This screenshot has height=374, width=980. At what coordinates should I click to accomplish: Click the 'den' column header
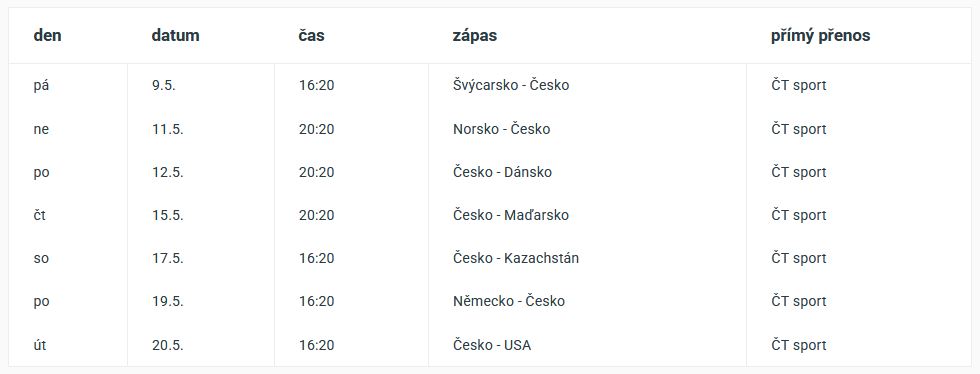click(x=48, y=36)
